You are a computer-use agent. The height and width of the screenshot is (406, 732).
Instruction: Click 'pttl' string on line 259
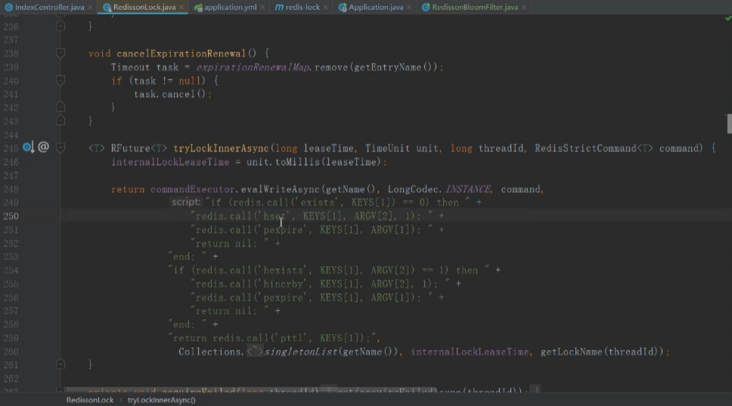point(291,338)
